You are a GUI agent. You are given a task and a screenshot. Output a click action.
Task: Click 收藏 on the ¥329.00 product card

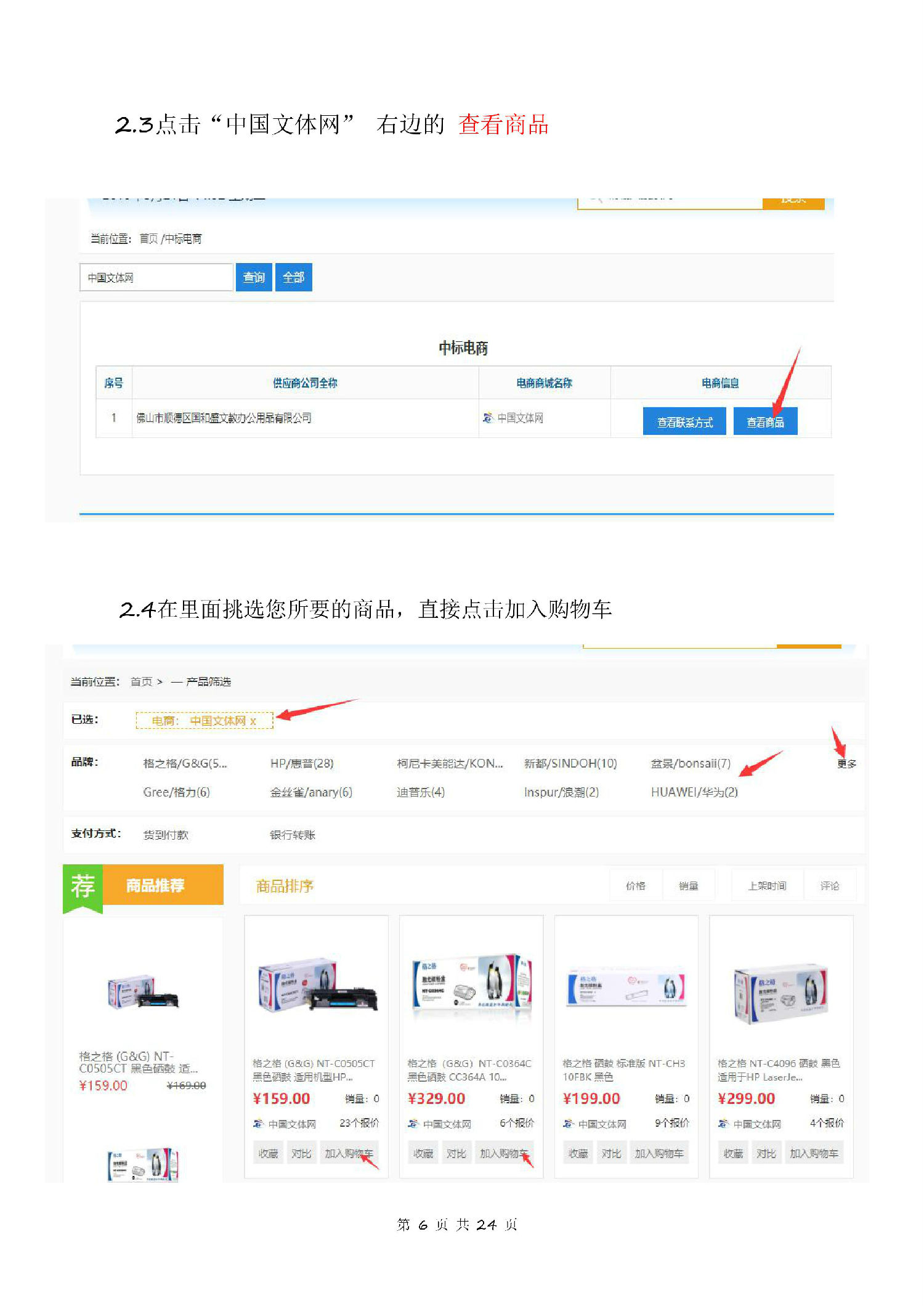423,1153
